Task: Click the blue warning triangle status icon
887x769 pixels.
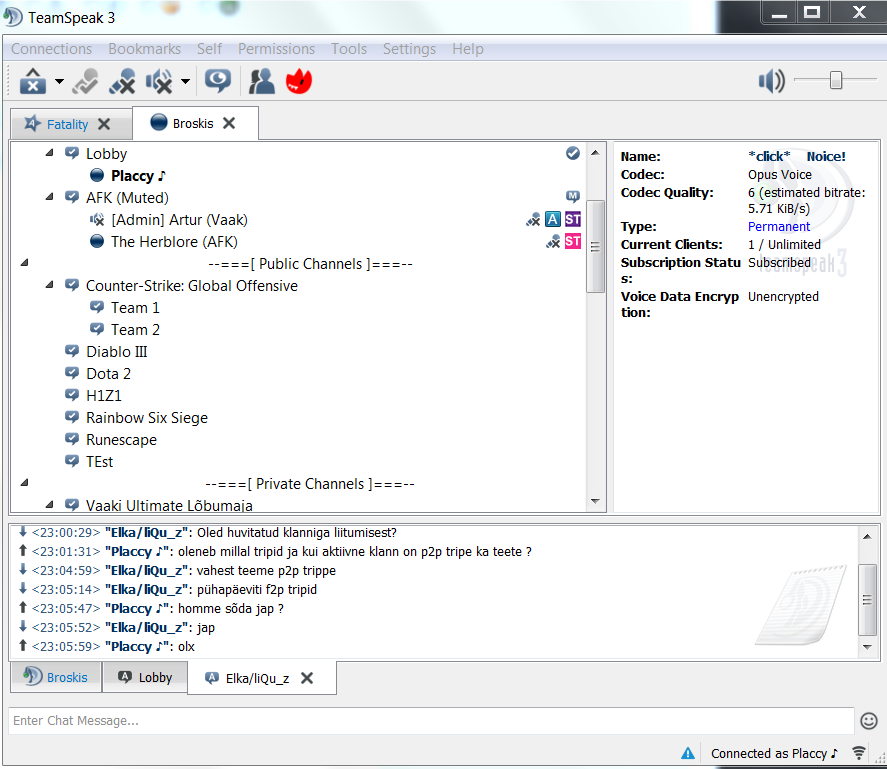Action: [x=687, y=753]
